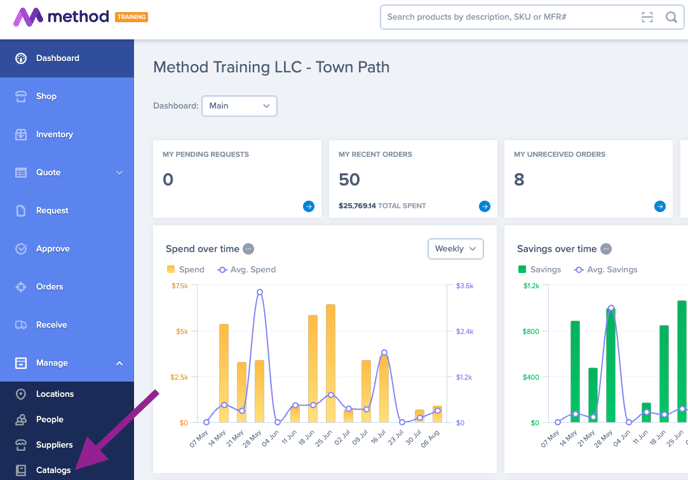Collapse the Manage menu chevron
The image size is (688, 480).
(119, 363)
